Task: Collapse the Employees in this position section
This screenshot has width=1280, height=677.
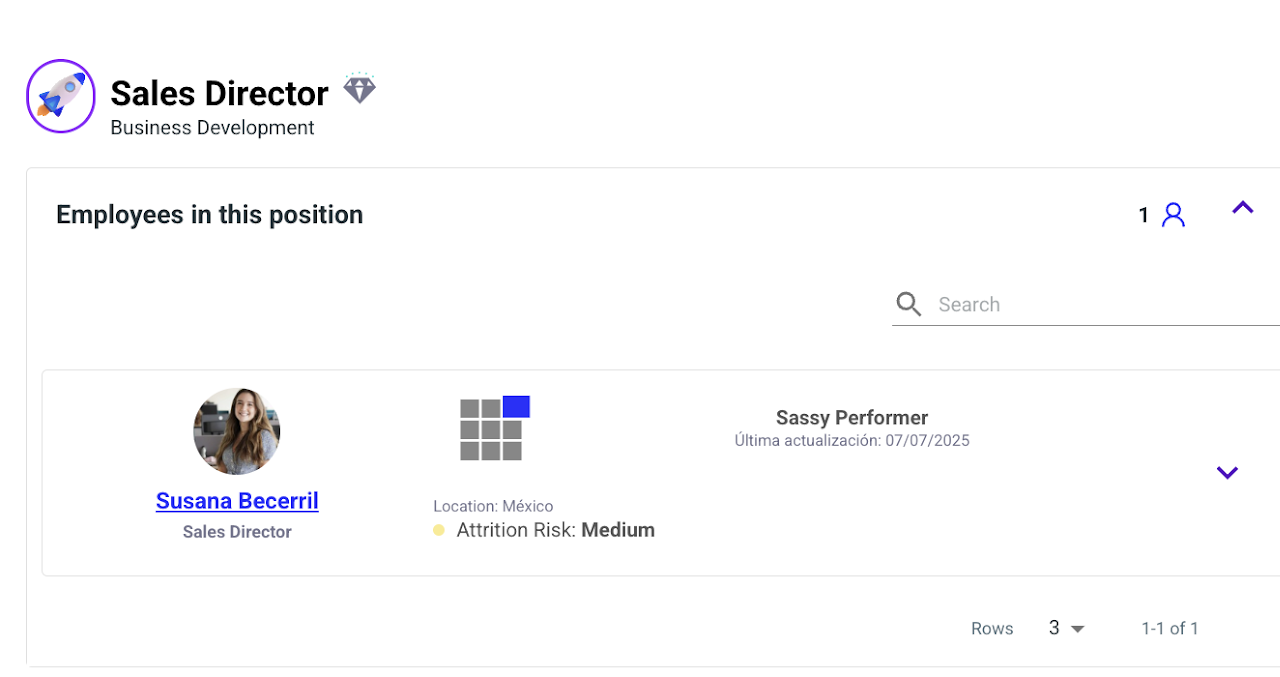Action: click(x=1242, y=208)
